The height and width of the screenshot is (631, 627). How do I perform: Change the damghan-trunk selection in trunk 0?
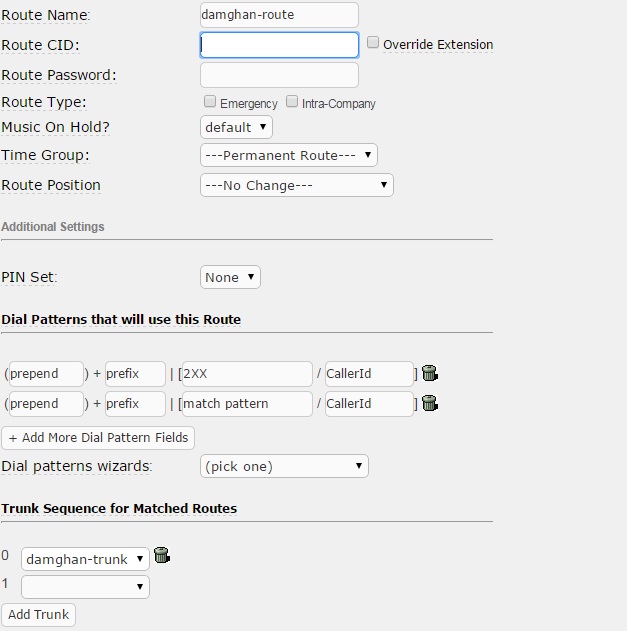pyautogui.click(x=85, y=559)
